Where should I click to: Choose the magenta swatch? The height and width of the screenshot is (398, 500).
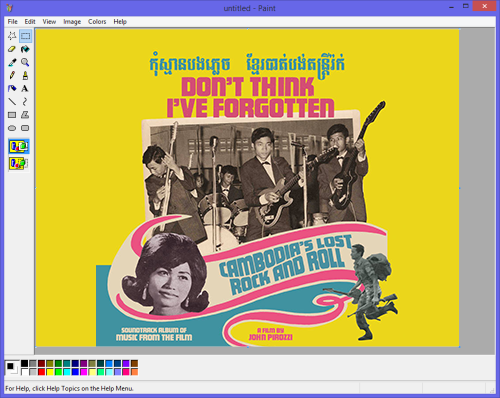click(84, 372)
